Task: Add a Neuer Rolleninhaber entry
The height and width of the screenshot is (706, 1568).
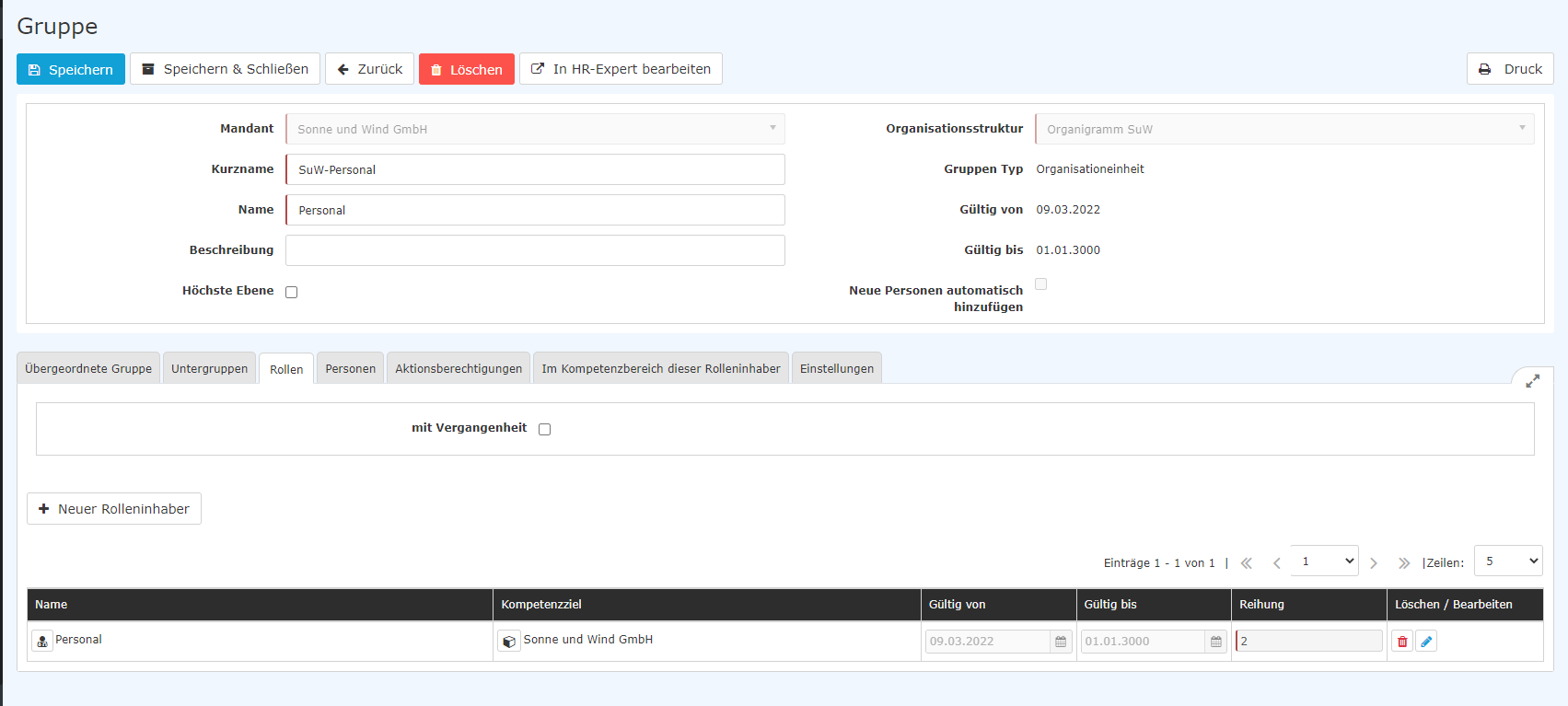Action: coord(114,509)
